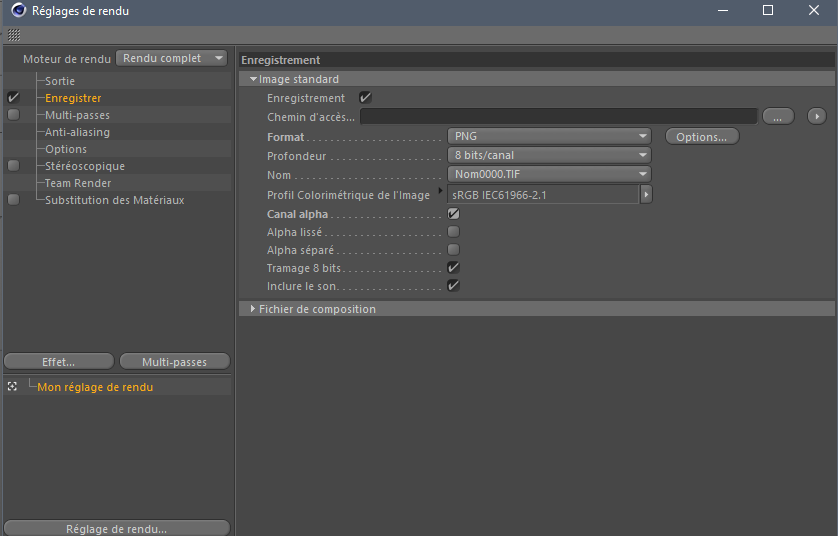Click the arrow button next to path browse
Image resolution: width=838 pixels, height=536 pixels.
coord(816,116)
